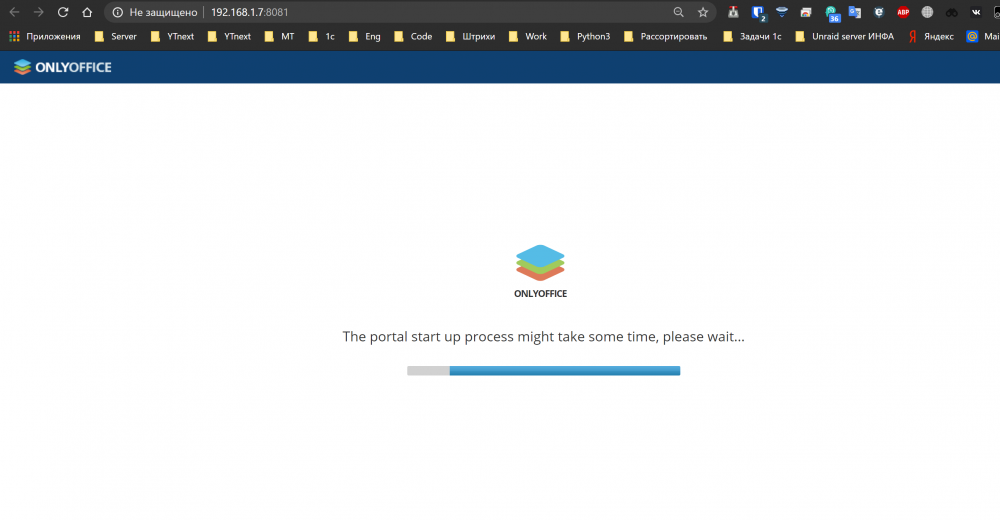Open the 1c bookmark folder
The width and height of the screenshot is (1000, 520).
321,36
